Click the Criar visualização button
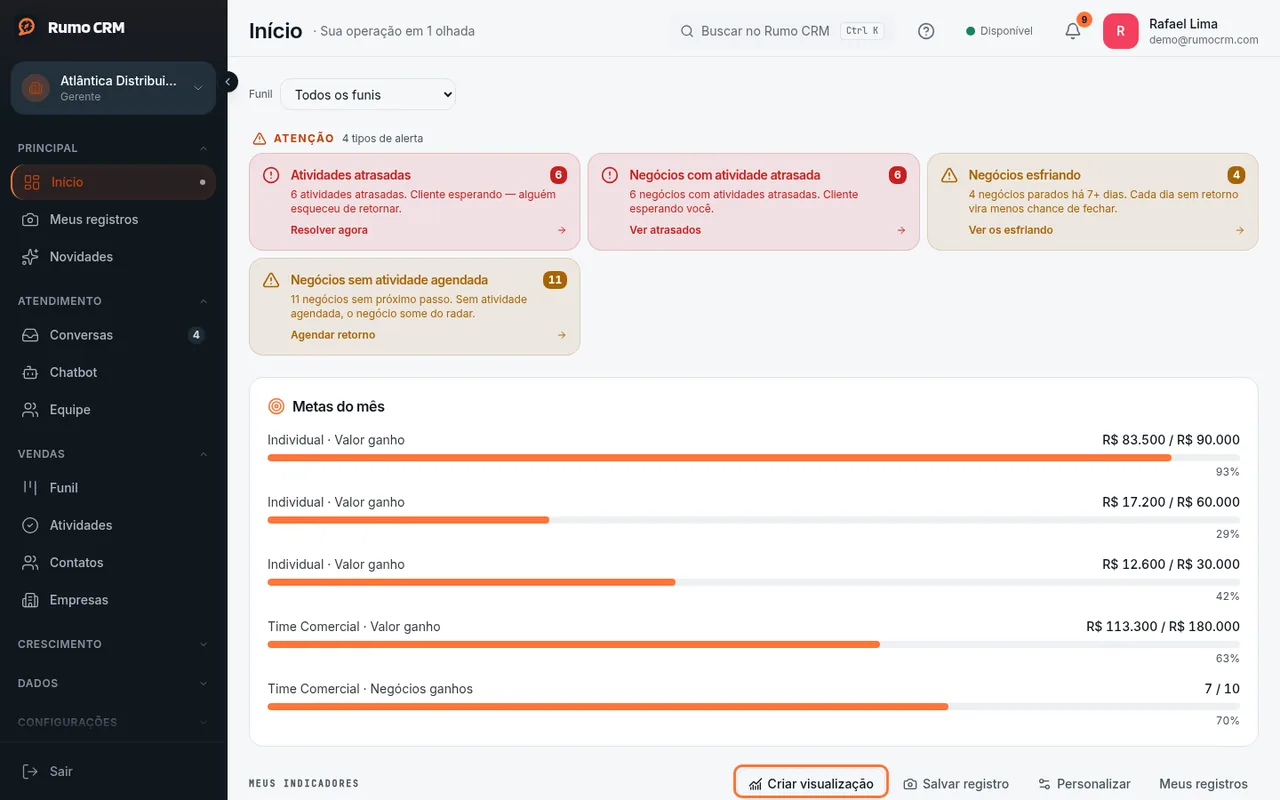The height and width of the screenshot is (800, 1280). coord(811,784)
